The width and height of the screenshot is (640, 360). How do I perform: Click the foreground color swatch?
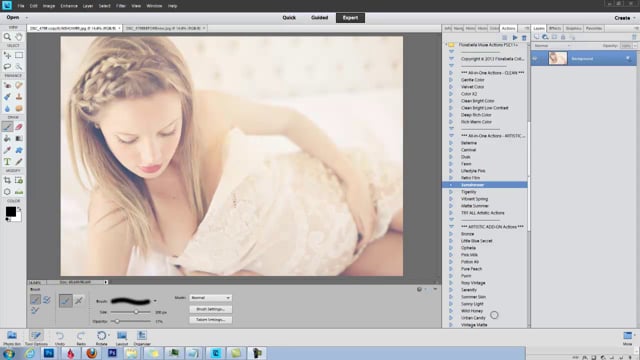(11, 211)
